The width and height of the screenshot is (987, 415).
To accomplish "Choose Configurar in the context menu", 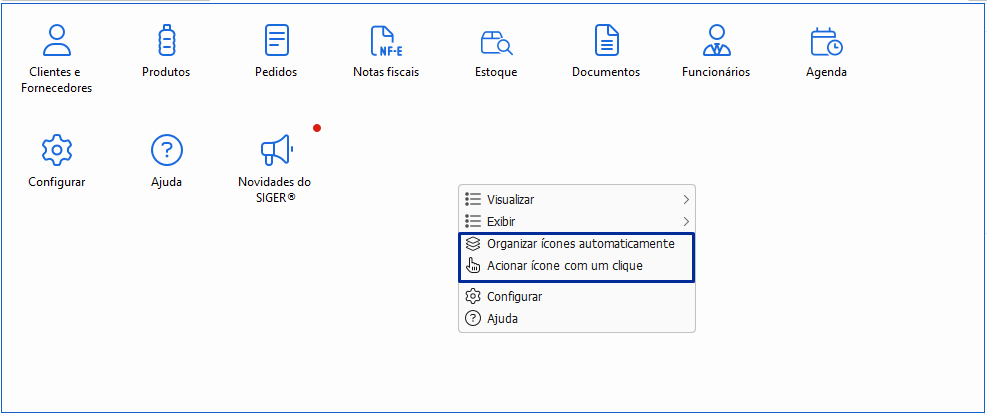I will 514,297.
